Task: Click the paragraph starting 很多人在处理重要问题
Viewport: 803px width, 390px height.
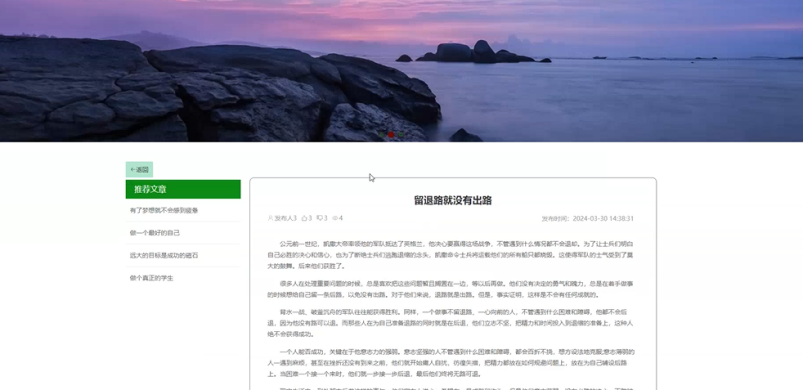Action: pos(451,289)
